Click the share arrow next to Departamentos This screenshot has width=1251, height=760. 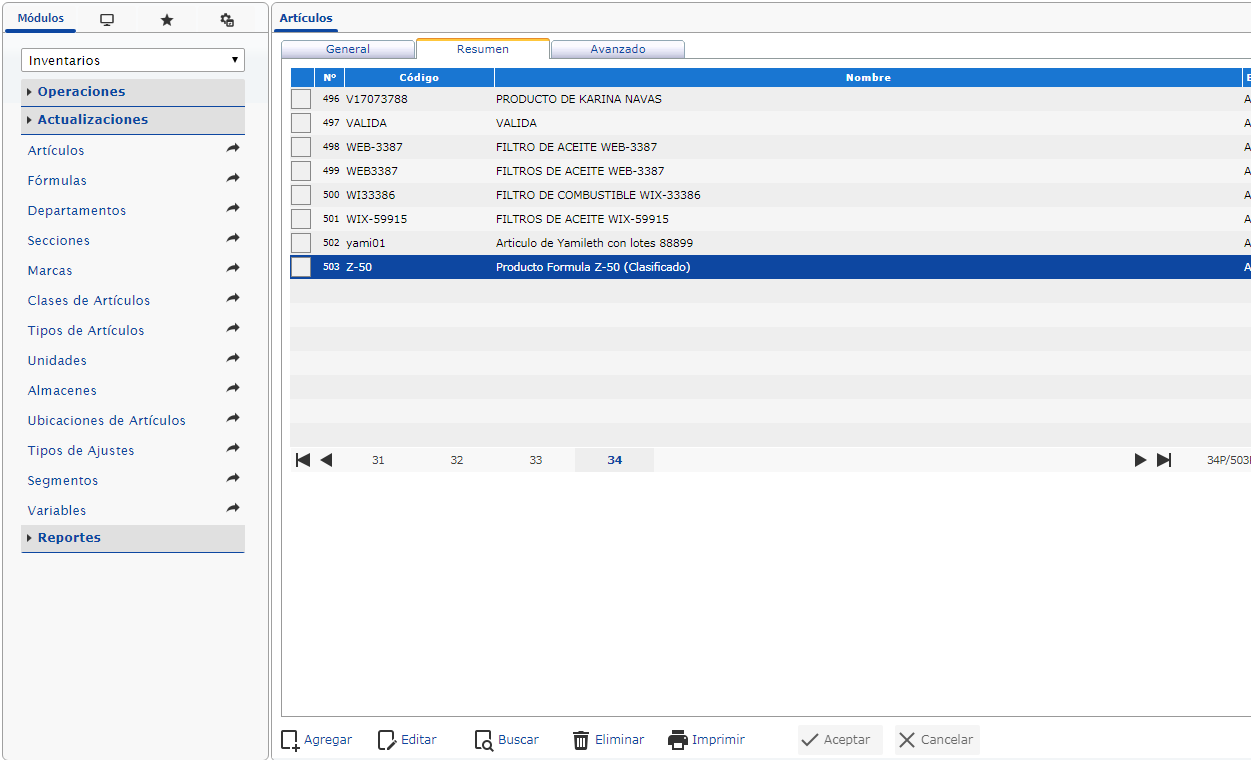233,208
